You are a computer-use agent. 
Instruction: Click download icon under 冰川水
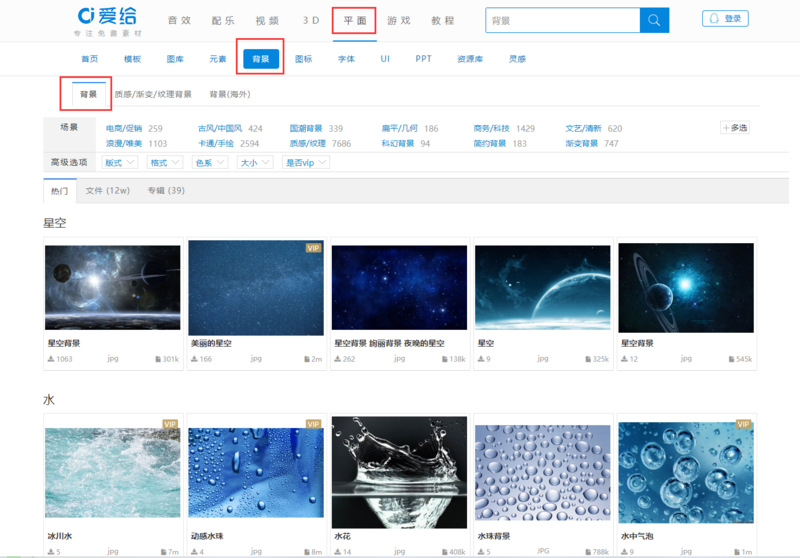(51, 552)
